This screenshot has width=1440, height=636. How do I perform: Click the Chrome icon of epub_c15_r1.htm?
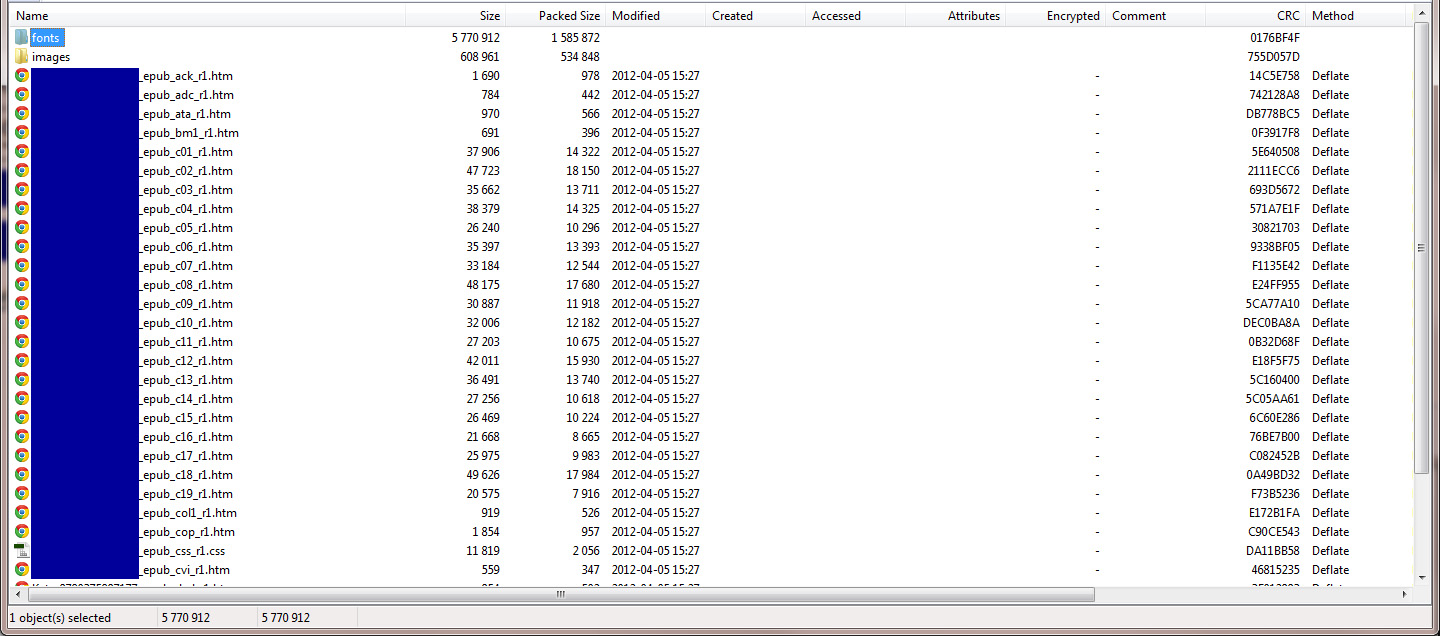click(x=21, y=417)
